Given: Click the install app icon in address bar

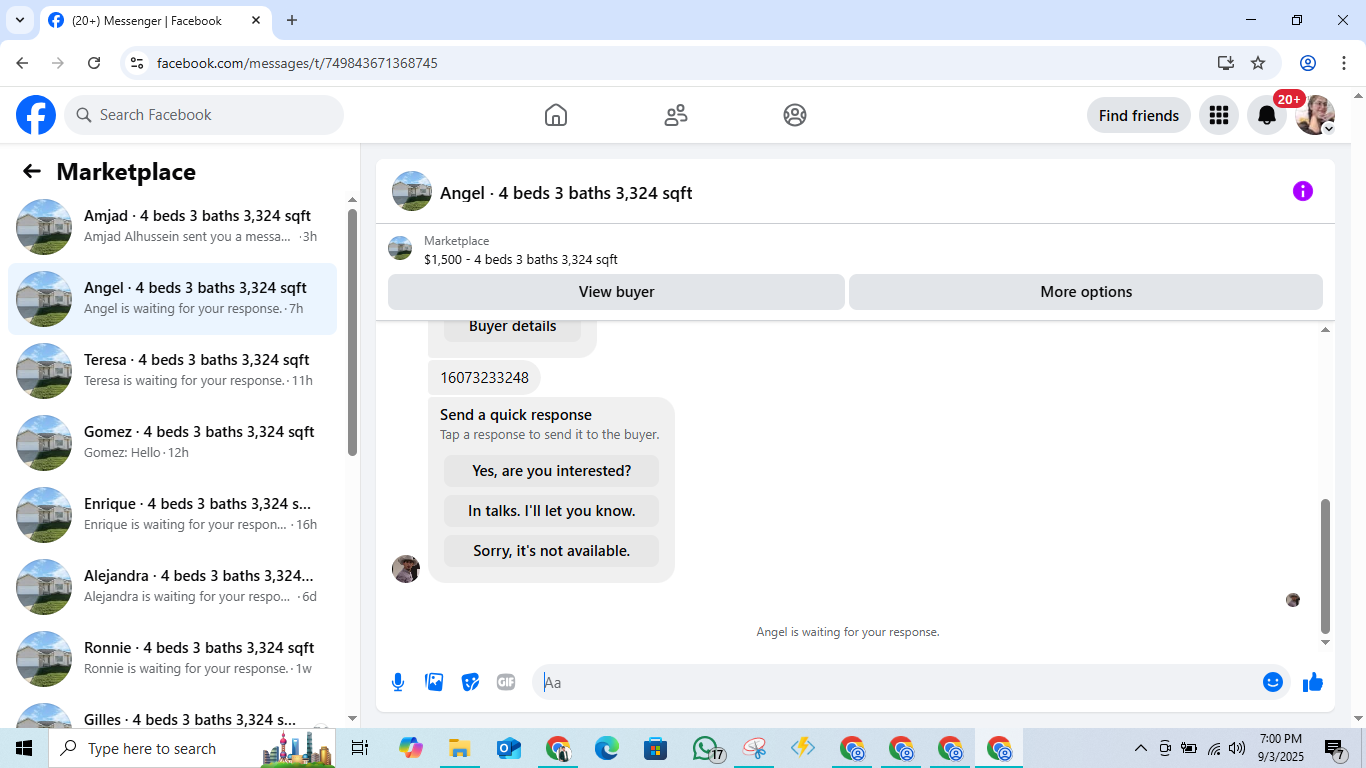Looking at the screenshot, I should coord(1226,63).
